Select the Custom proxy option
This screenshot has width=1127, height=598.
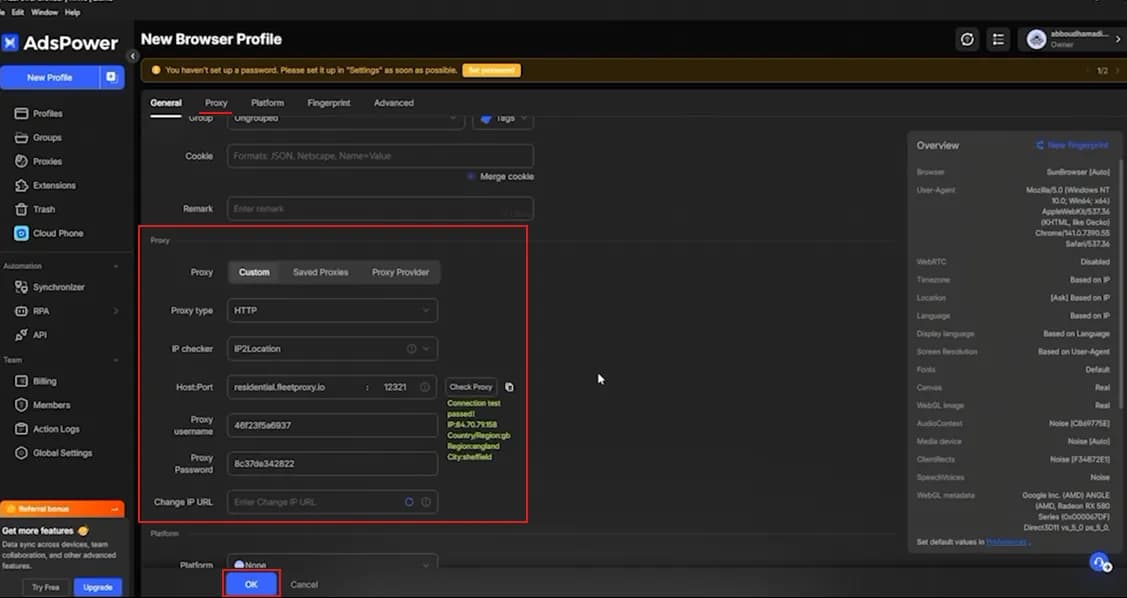pos(254,272)
